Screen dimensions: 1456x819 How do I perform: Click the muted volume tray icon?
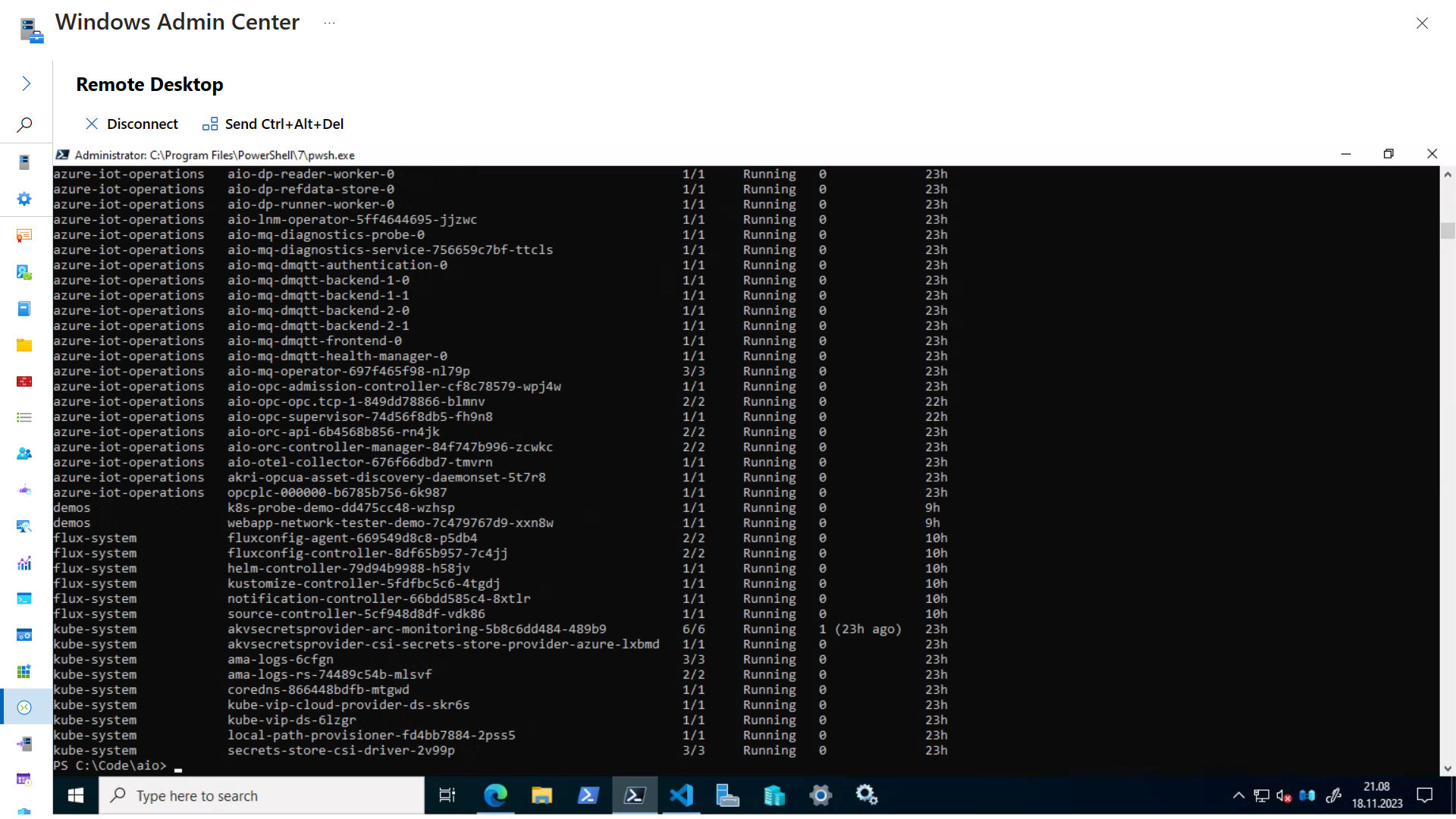pyautogui.click(x=1284, y=795)
